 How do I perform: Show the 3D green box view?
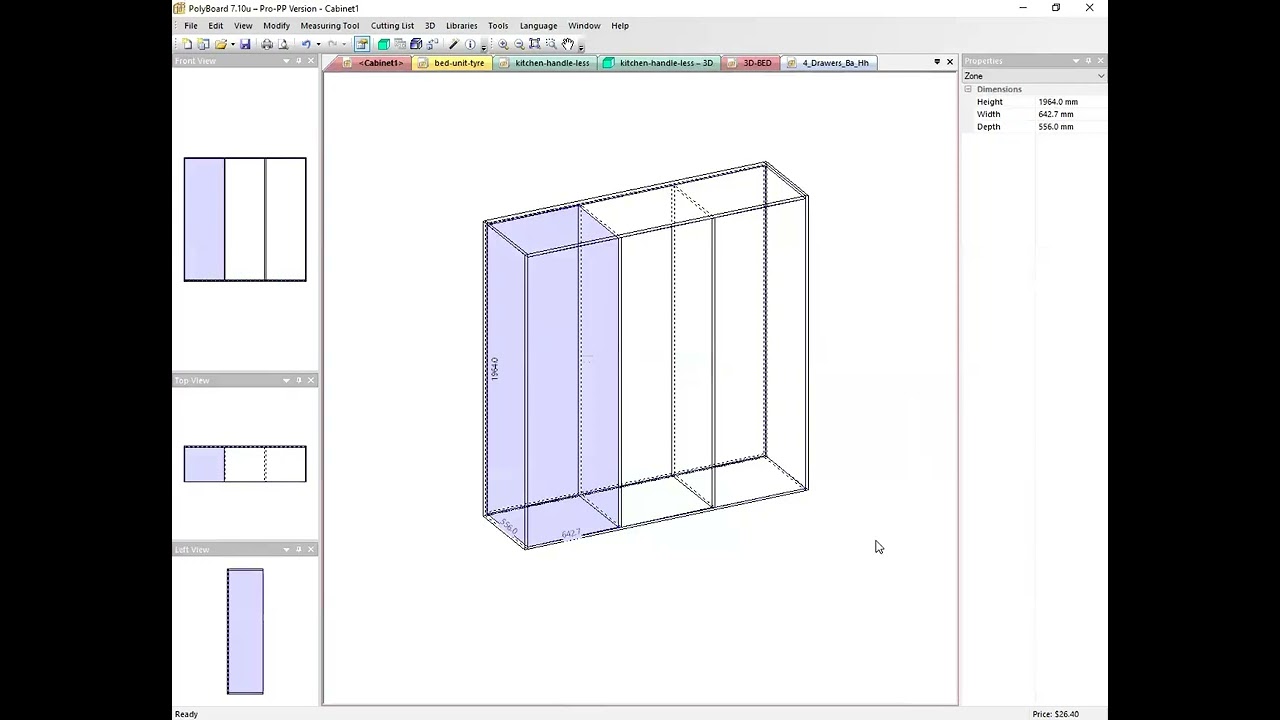click(383, 44)
